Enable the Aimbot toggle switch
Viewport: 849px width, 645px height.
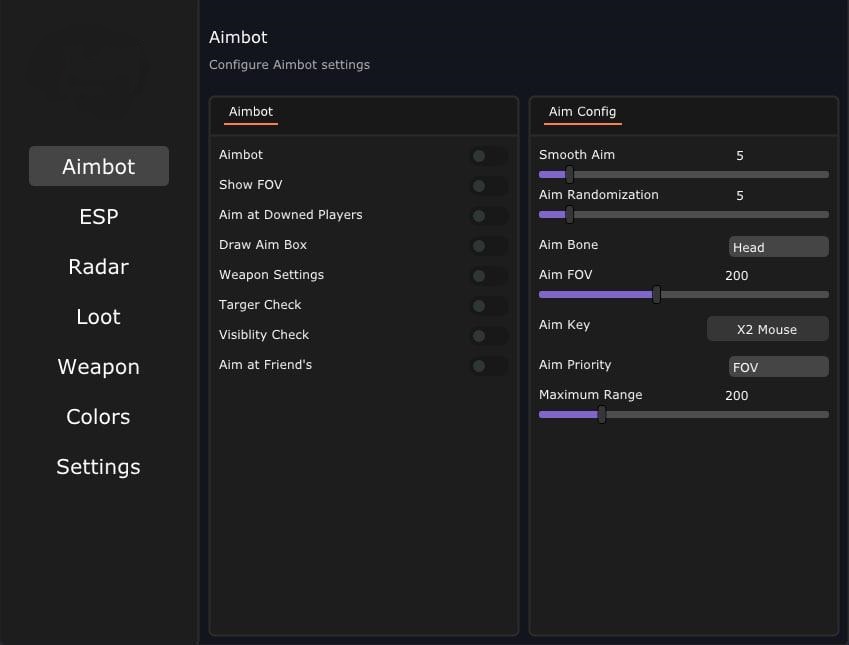(488, 155)
